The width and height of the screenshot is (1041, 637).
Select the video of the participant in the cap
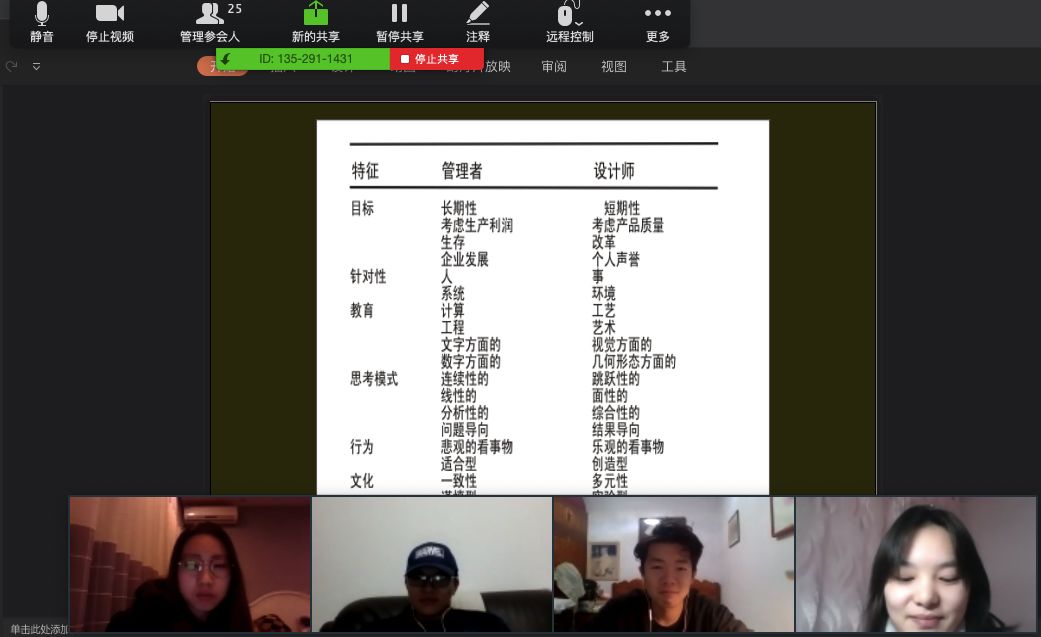click(432, 565)
